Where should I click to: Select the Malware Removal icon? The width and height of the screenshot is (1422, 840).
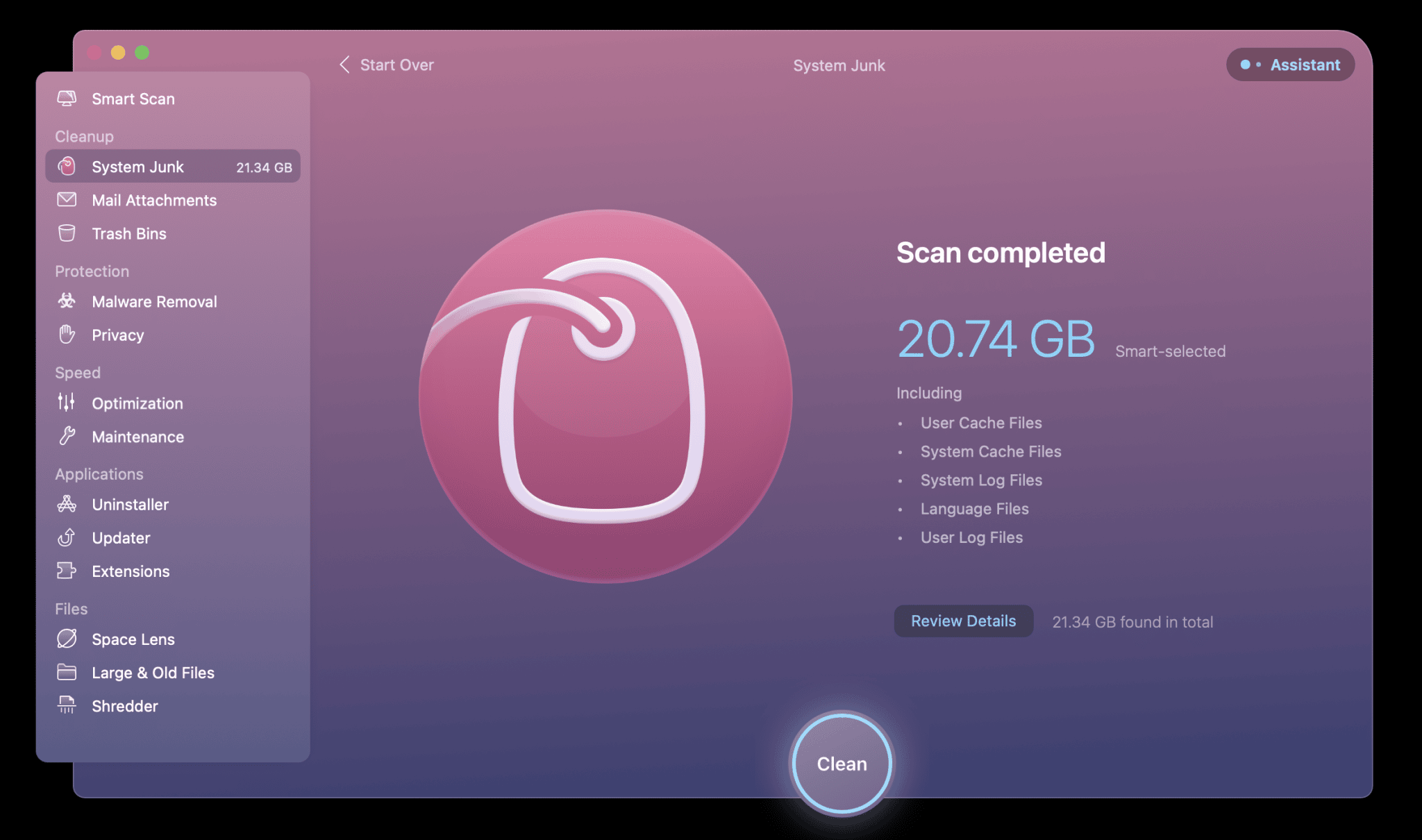(67, 300)
